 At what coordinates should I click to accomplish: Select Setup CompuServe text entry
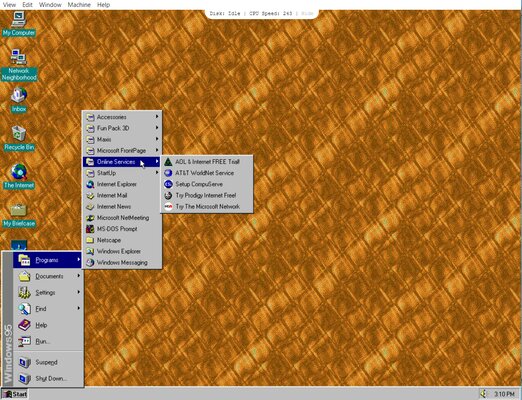point(199,184)
